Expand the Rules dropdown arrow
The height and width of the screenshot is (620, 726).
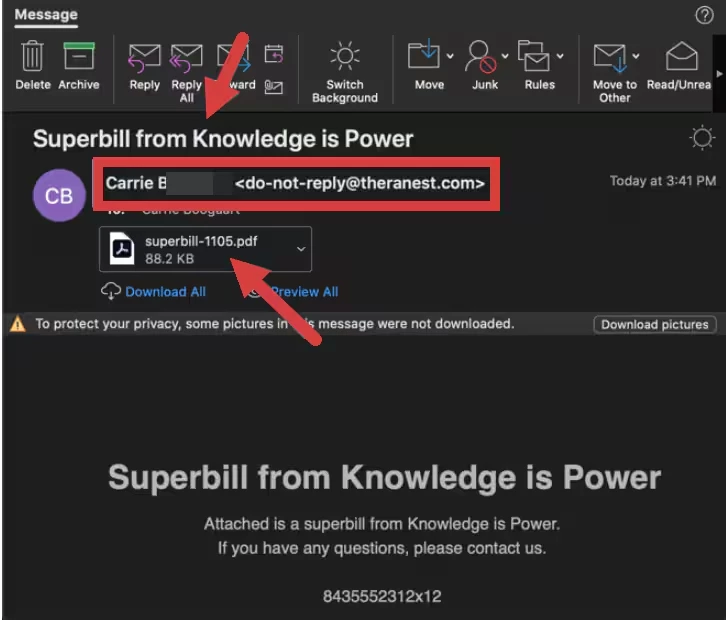560,56
